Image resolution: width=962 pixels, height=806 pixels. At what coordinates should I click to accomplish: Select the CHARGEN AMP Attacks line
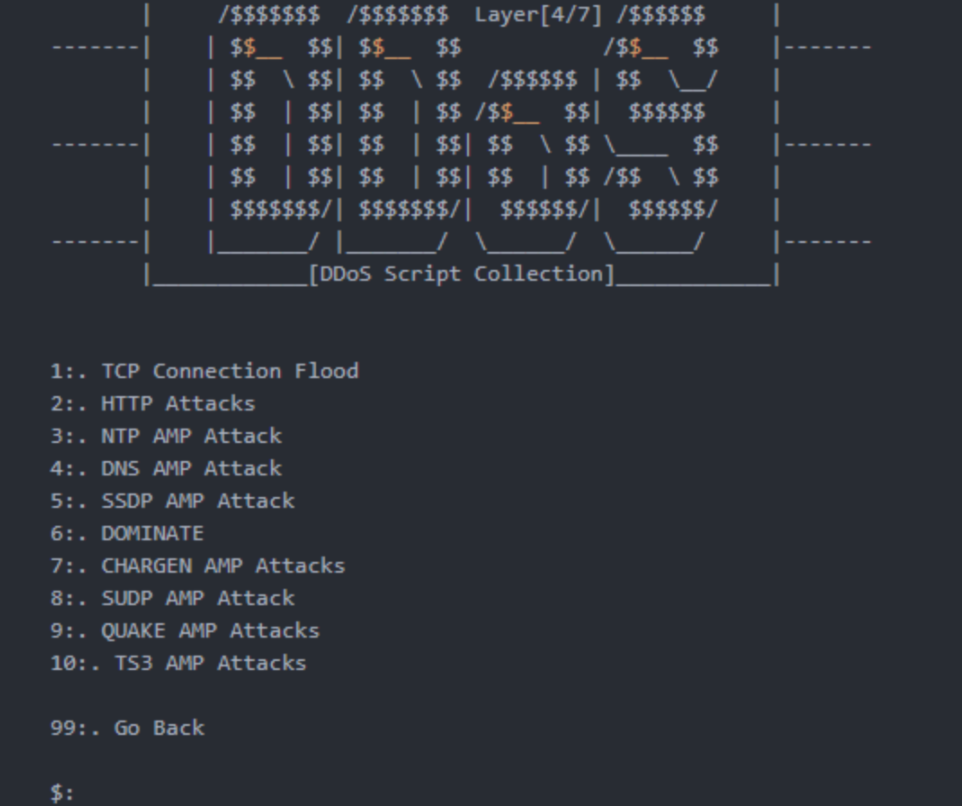[198, 566]
